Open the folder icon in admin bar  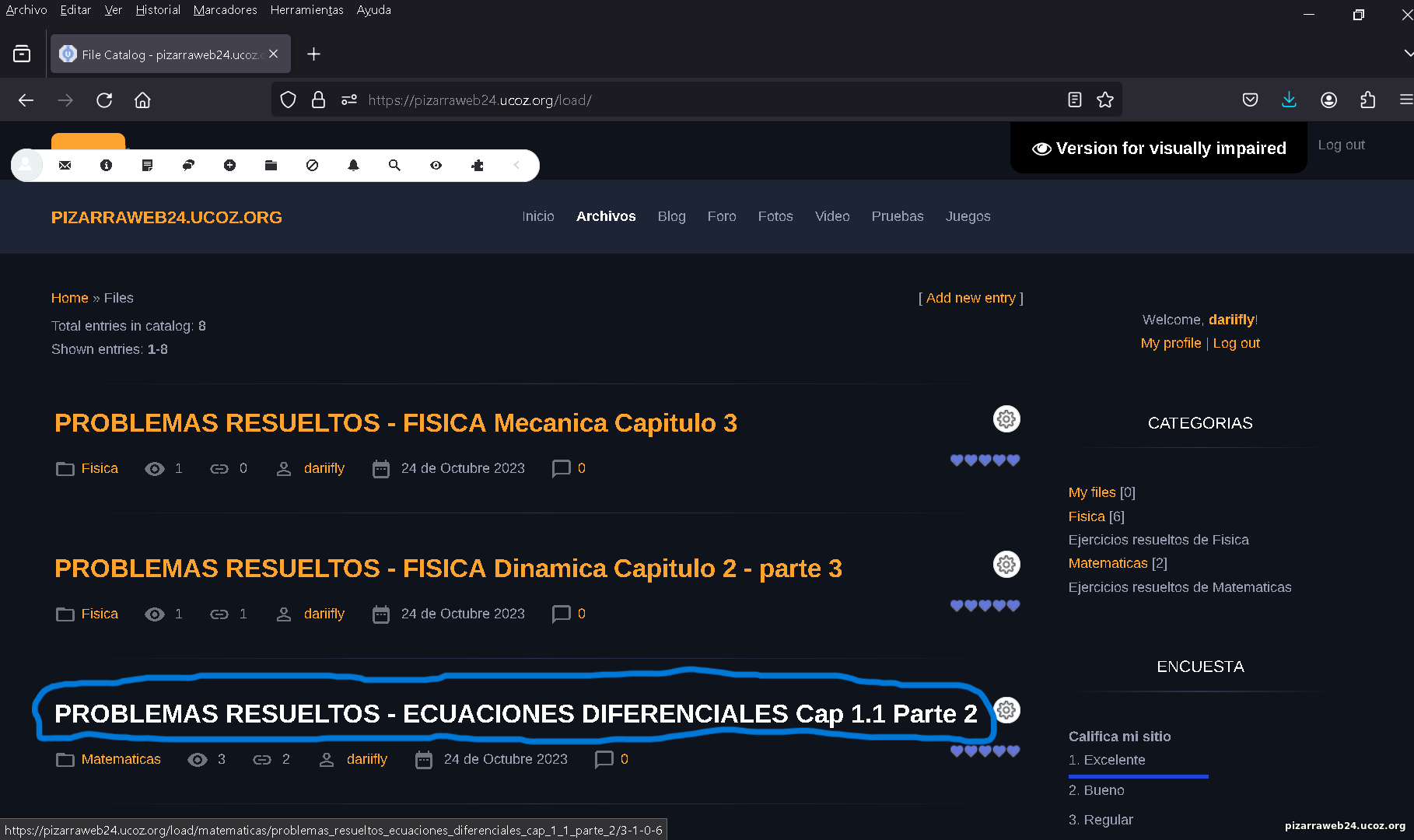click(271, 166)
